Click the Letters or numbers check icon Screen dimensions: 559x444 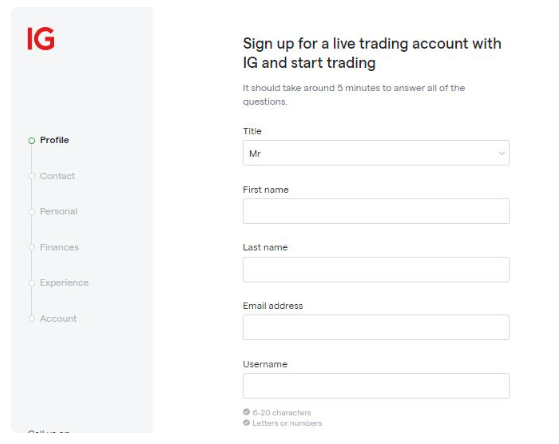pos(246,423)
